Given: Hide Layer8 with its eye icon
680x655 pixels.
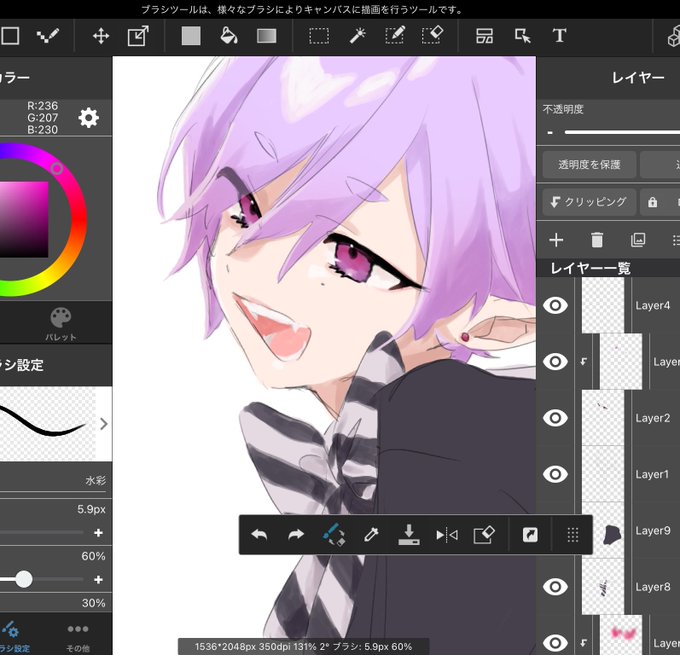Looking at the screenshot, I should click(x=555, y=586).
